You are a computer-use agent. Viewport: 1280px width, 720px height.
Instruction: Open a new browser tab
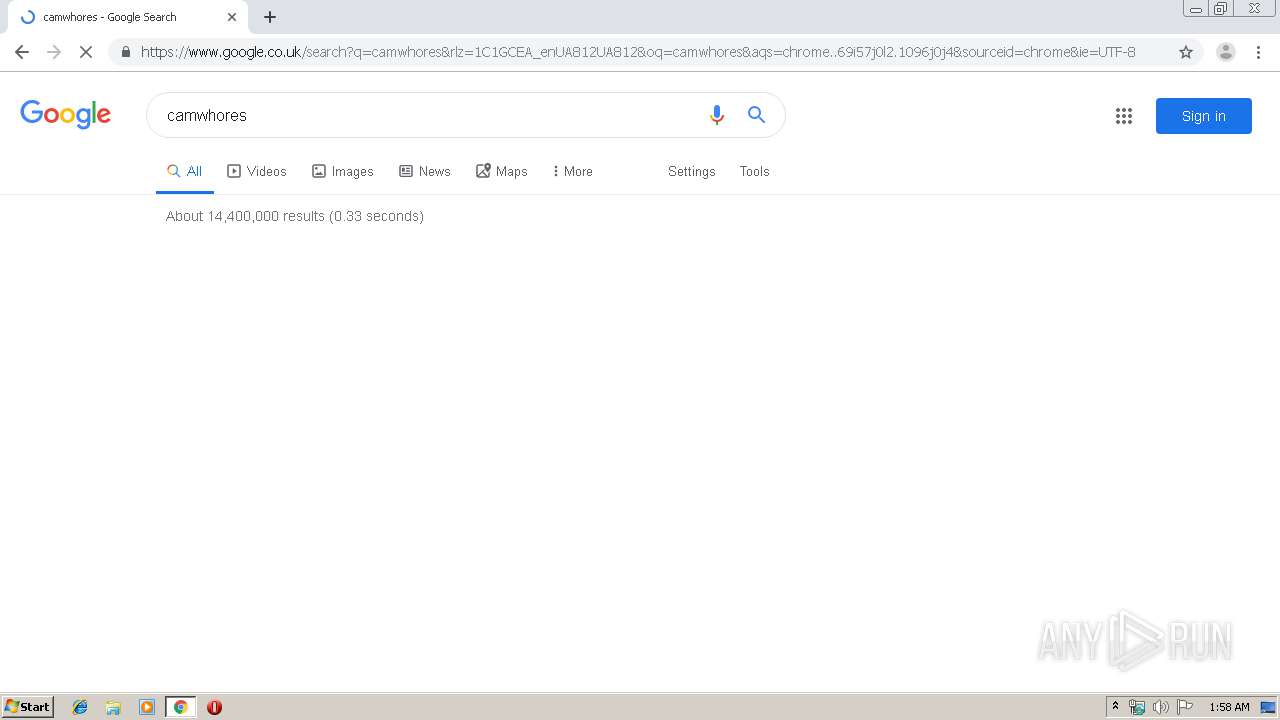coord(270,17)
